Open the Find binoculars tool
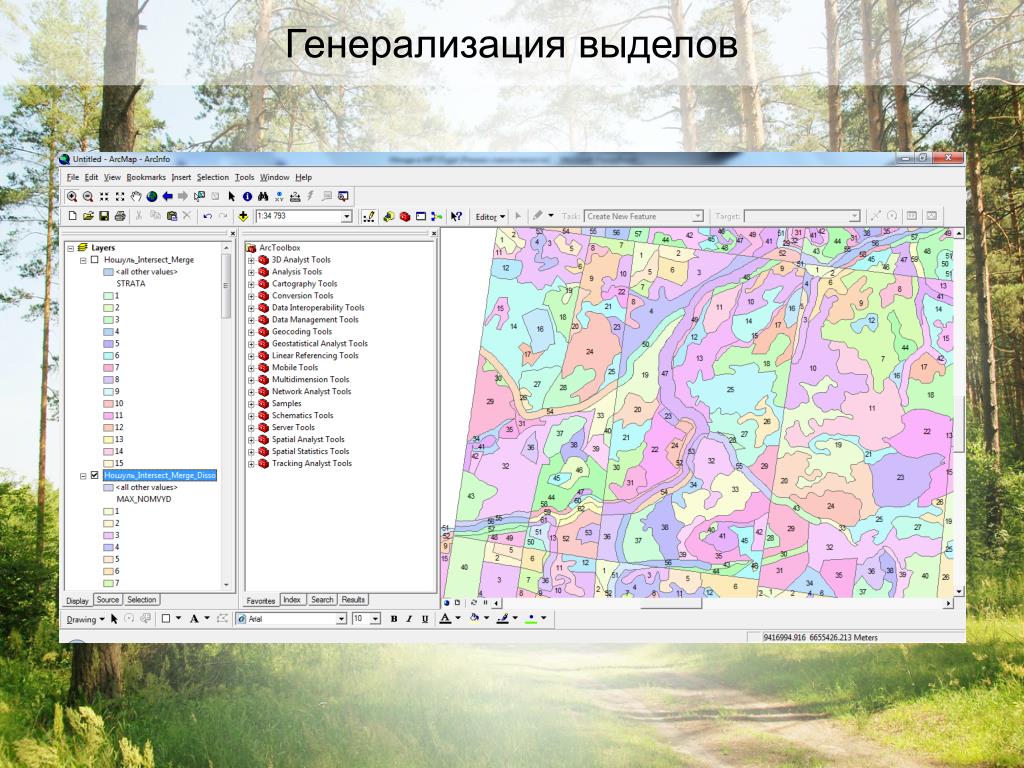This screenshot has height=768, width=1024. [x=263, y=196]
